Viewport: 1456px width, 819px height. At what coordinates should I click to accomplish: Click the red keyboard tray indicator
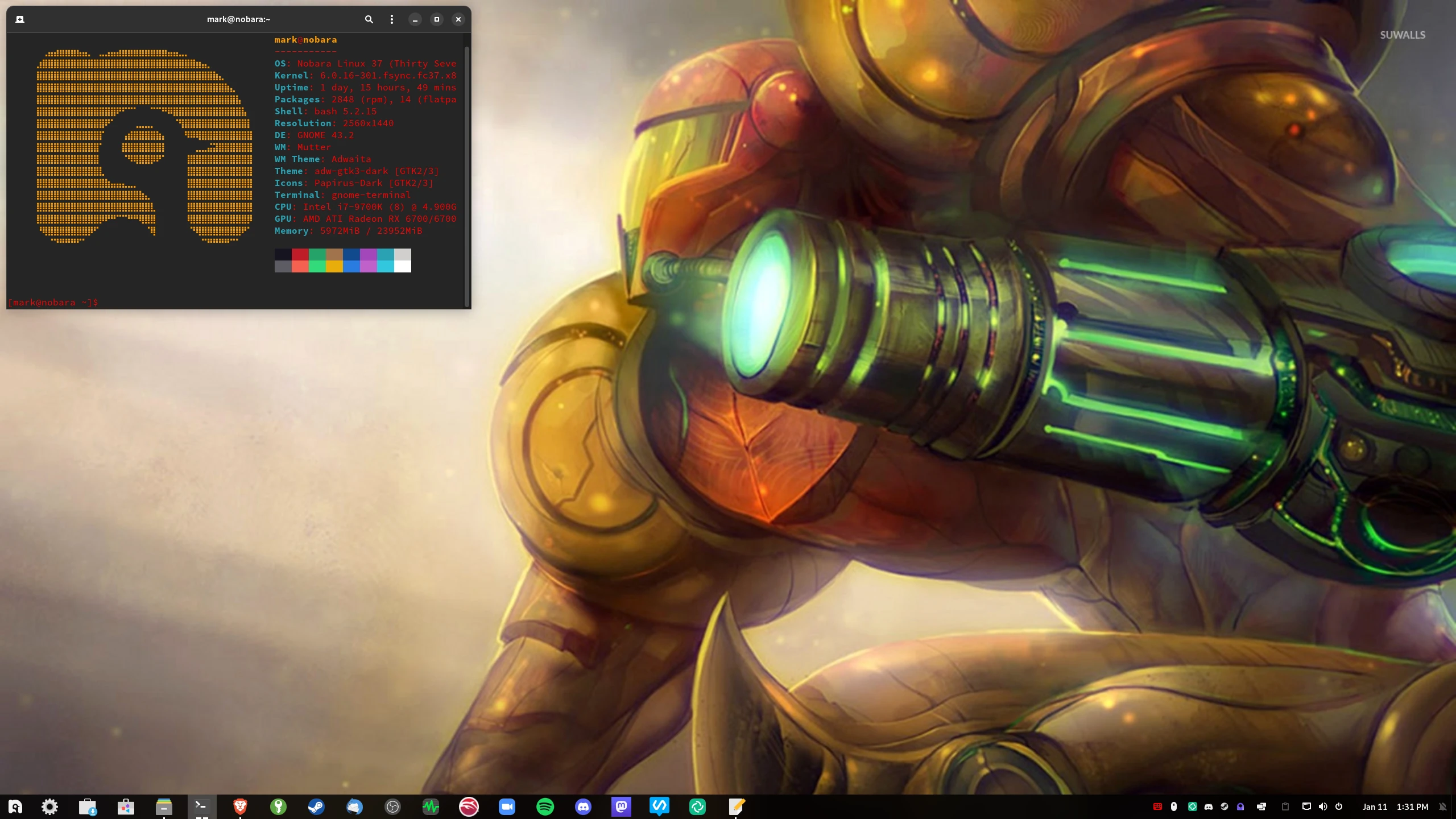click(1157, 806)
